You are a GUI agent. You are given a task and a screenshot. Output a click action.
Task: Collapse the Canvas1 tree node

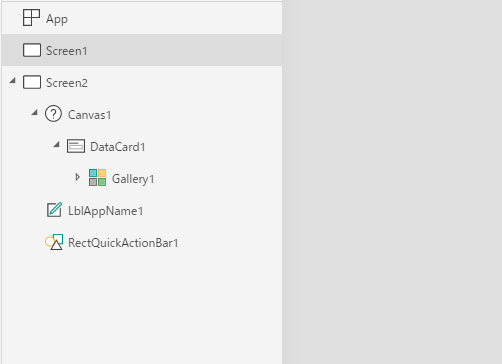34,113
